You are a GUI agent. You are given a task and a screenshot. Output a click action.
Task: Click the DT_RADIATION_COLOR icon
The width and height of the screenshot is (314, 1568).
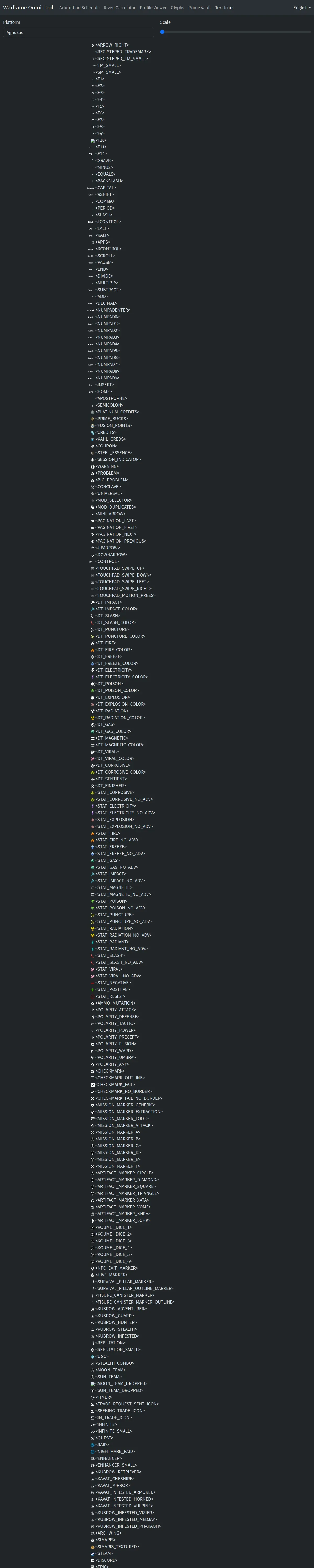click(x=93, y=718)
